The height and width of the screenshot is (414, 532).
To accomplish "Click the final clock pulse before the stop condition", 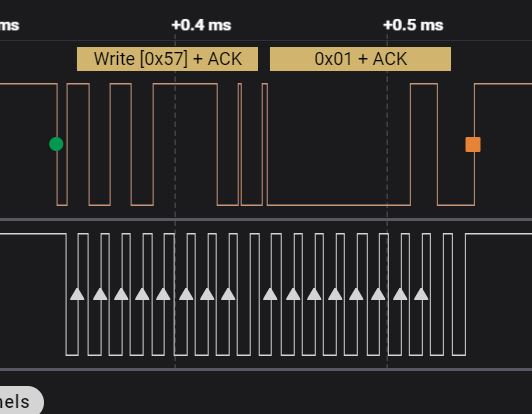I will point(448,294).
